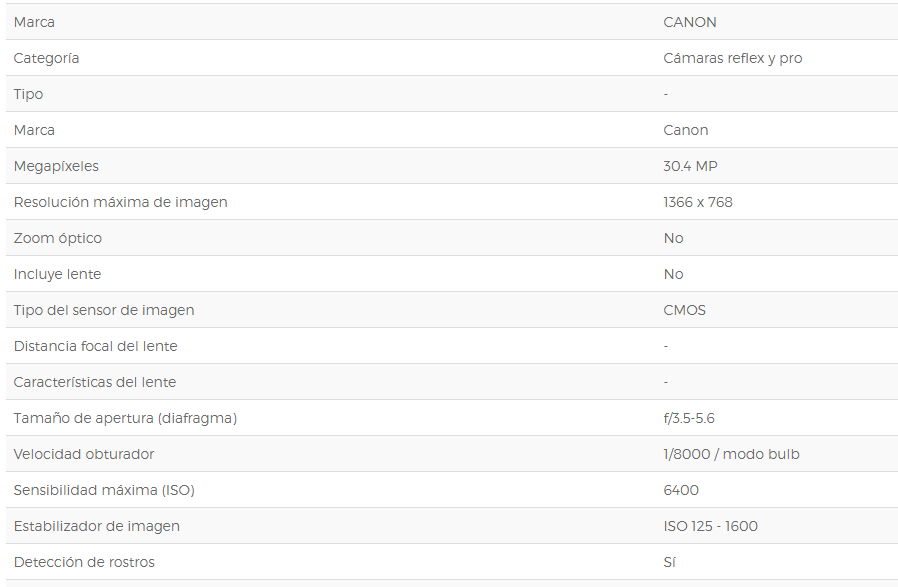Select the 30.4 MP value
The width and height of the screenshot is (898, 587).
coord(690,167)
